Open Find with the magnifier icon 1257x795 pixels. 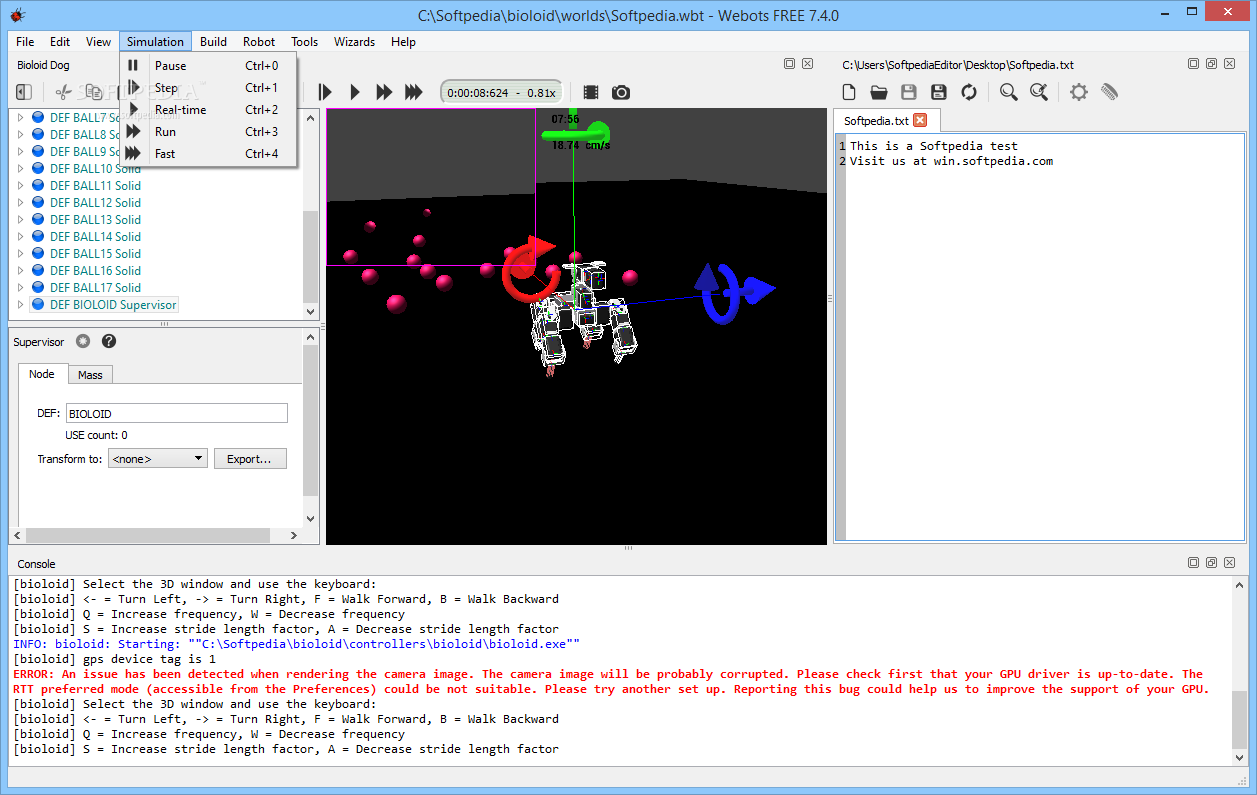(1009, 92)
